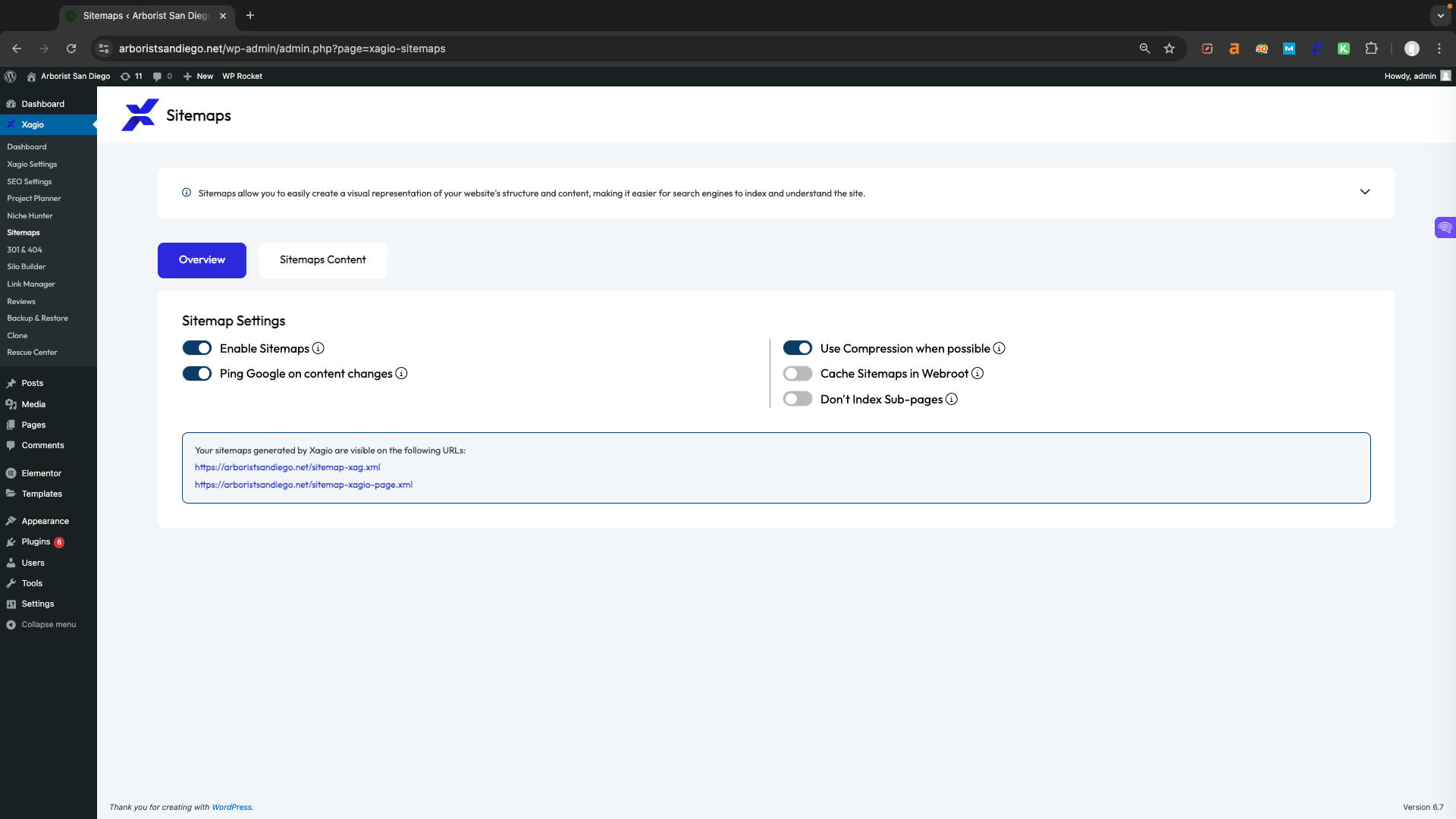
Task: Close the Sitemaps browser tab
Action: pos(223,16)
